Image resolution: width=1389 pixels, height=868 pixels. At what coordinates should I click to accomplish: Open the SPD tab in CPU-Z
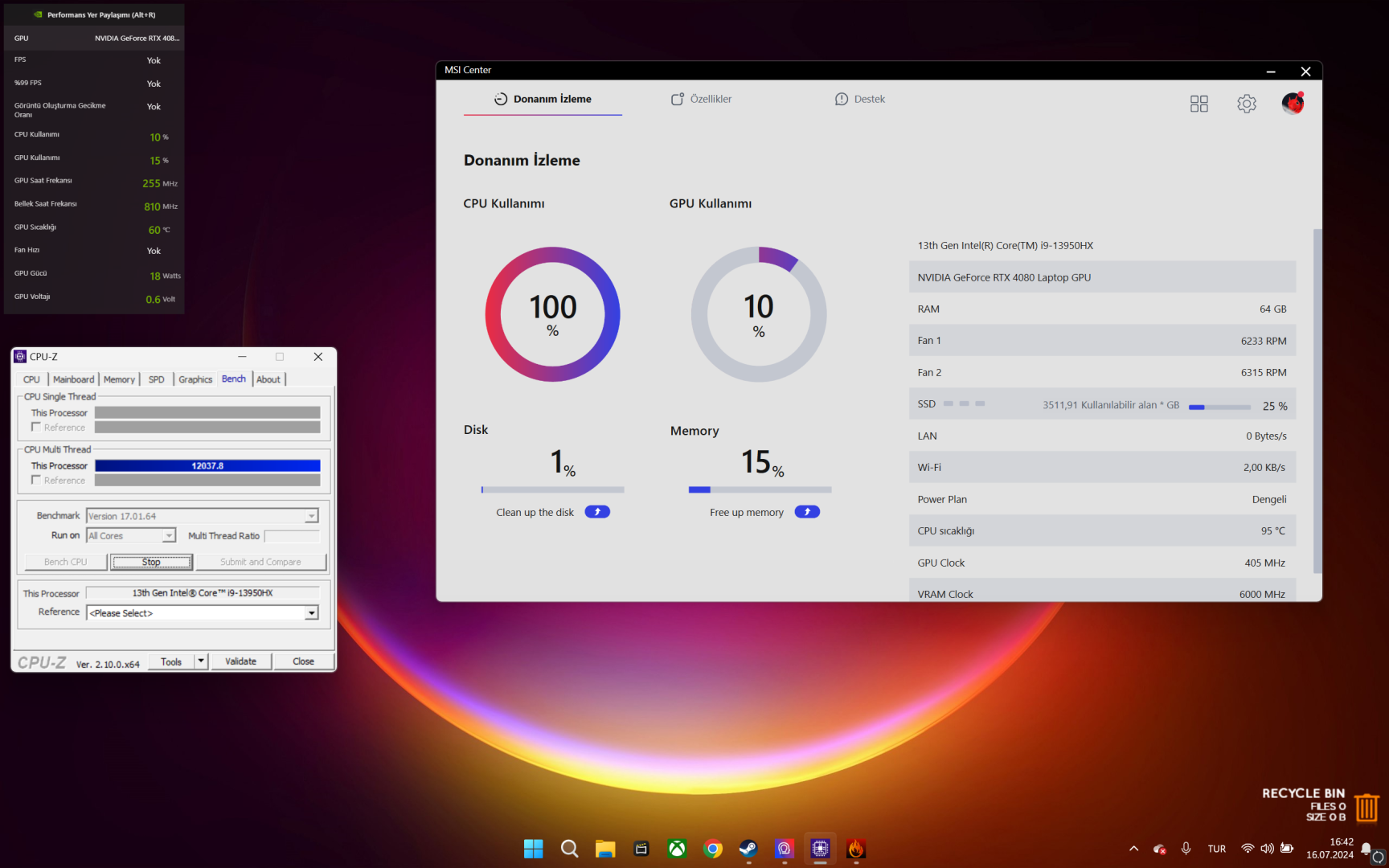[157, 379]
